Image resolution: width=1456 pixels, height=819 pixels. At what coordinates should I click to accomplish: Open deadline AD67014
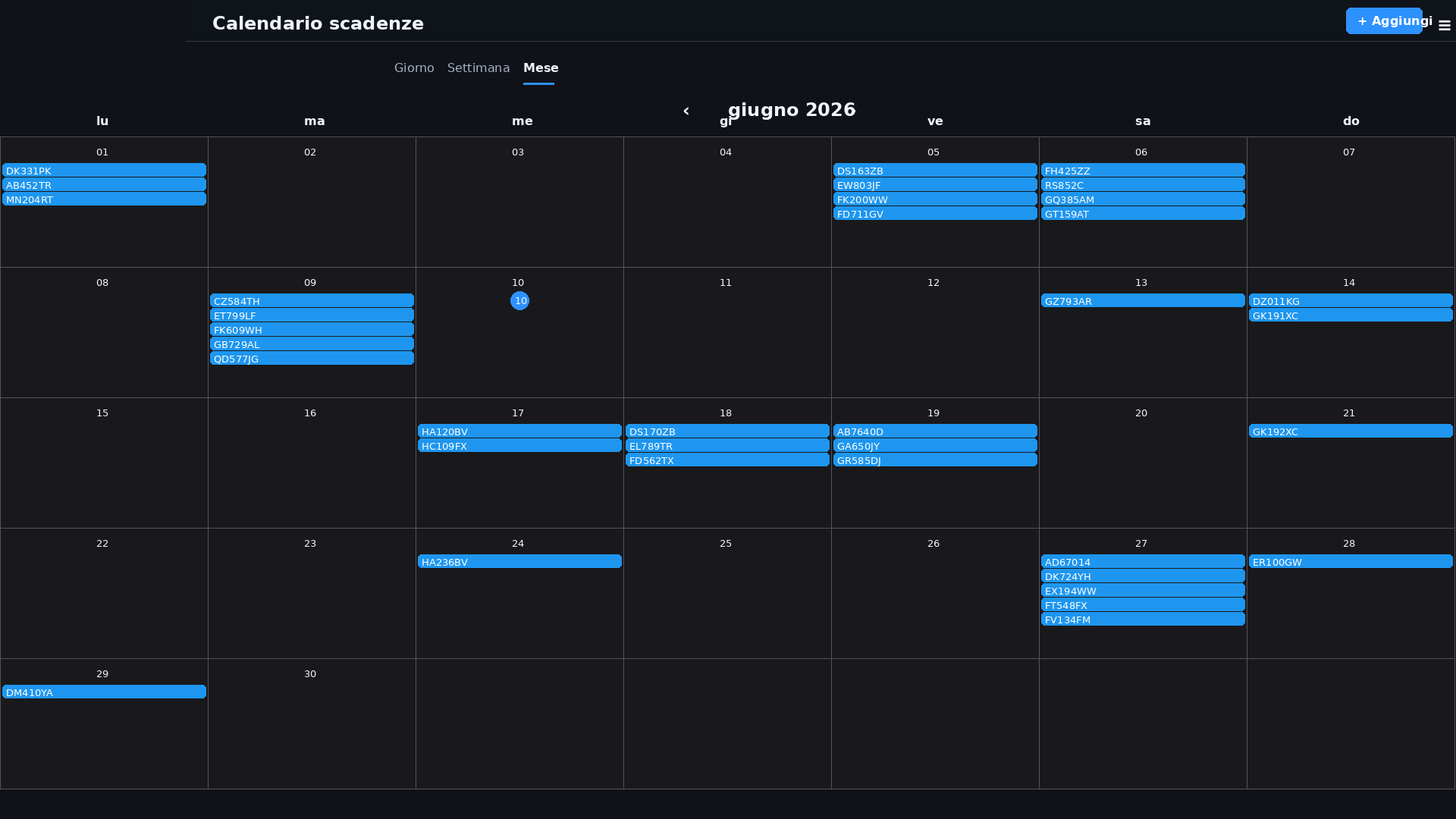coord(1143,562)
